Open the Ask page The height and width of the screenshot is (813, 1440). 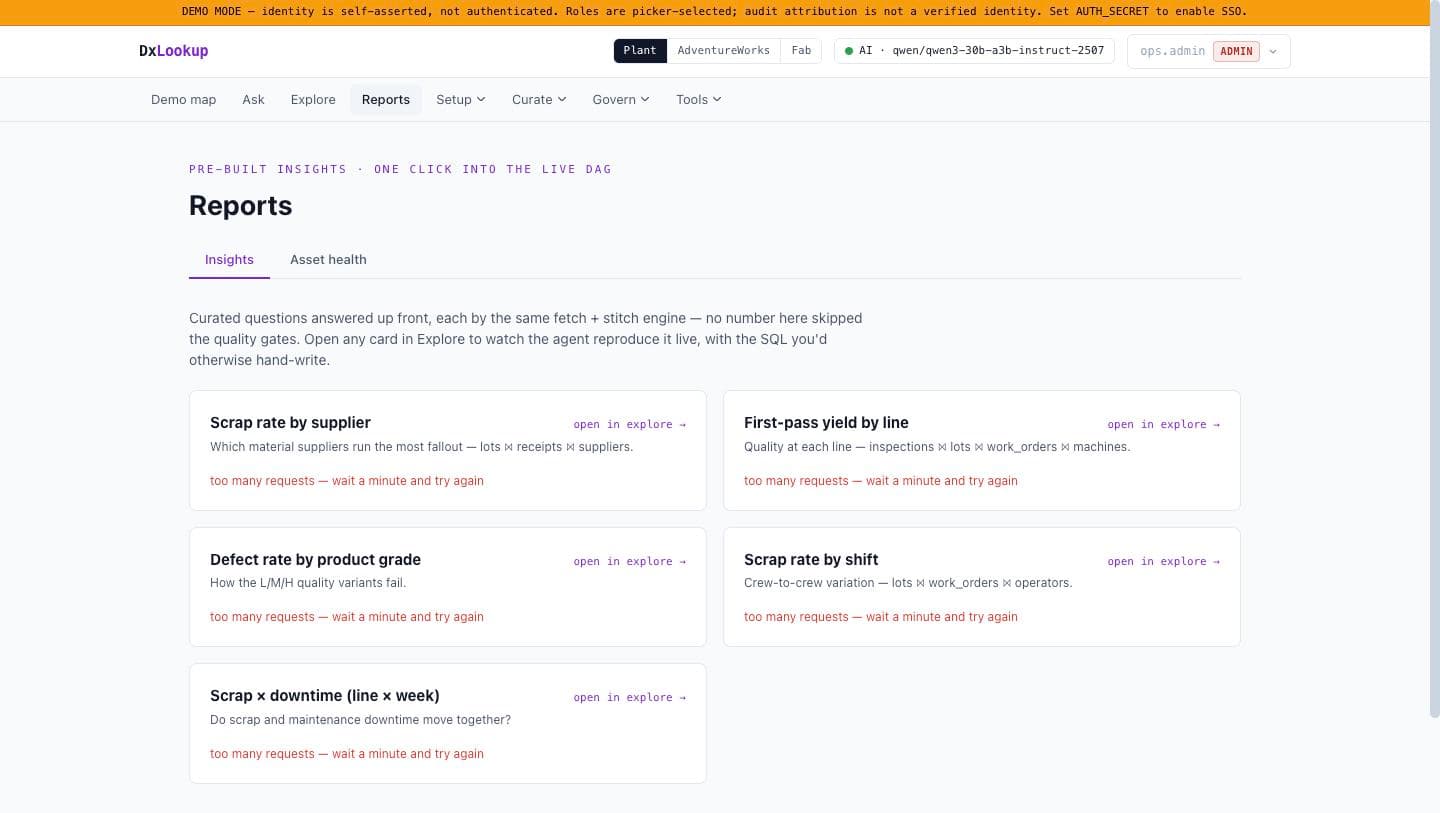coord(253,100)
